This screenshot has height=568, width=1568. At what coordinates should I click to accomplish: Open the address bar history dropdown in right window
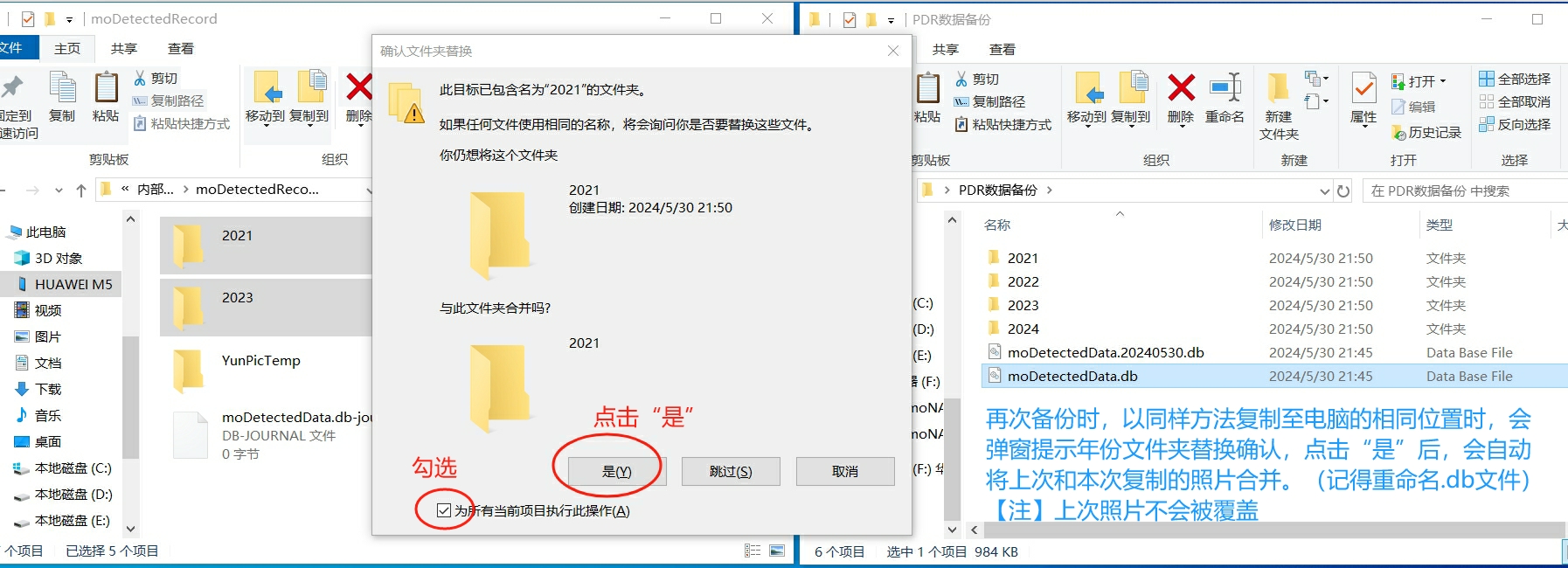tap(1325, 190)
